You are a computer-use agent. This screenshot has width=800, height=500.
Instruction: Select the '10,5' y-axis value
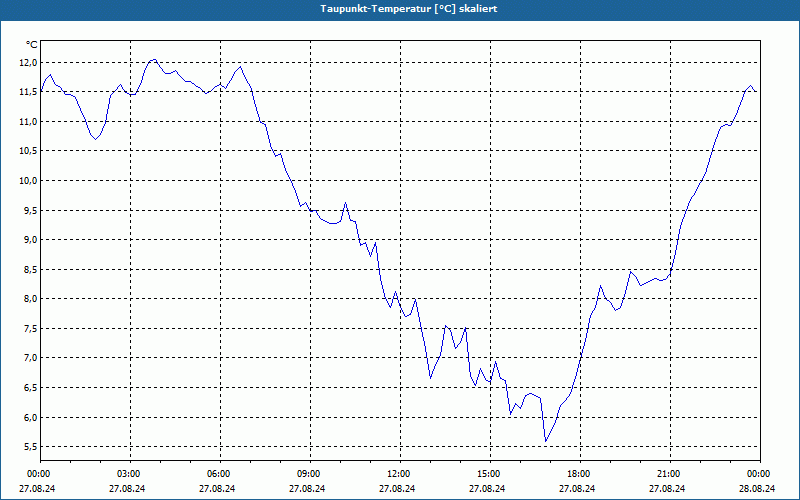point(28,151)
